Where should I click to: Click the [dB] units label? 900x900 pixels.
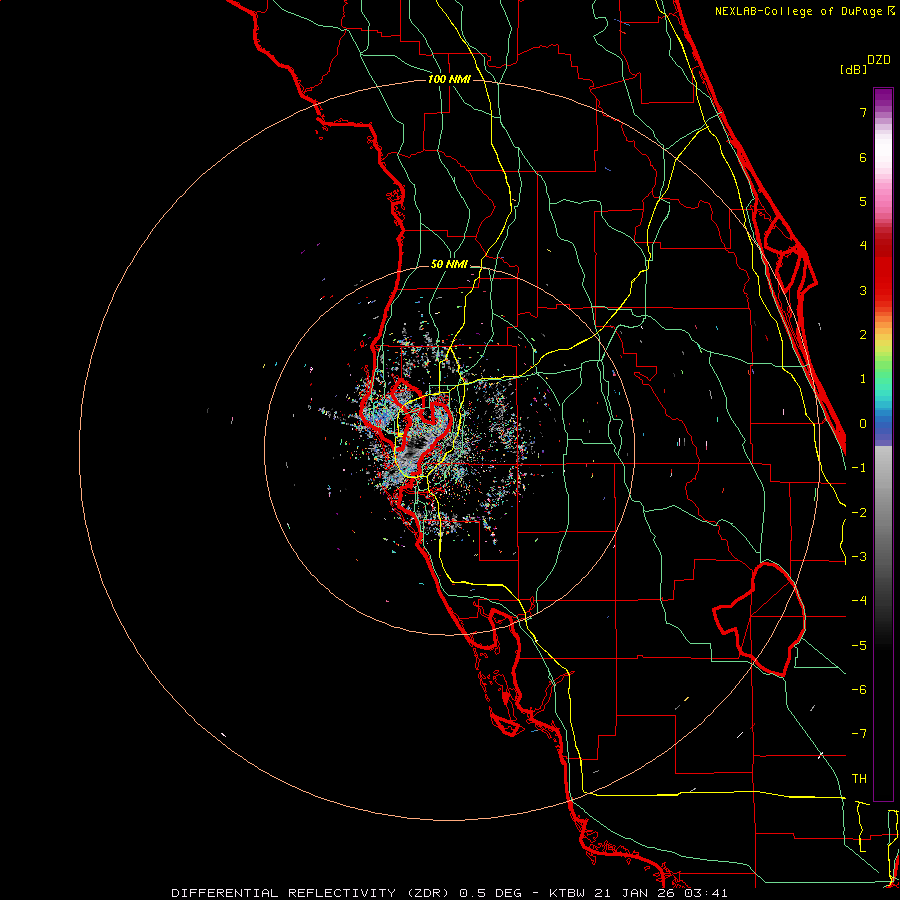(854, 69)
